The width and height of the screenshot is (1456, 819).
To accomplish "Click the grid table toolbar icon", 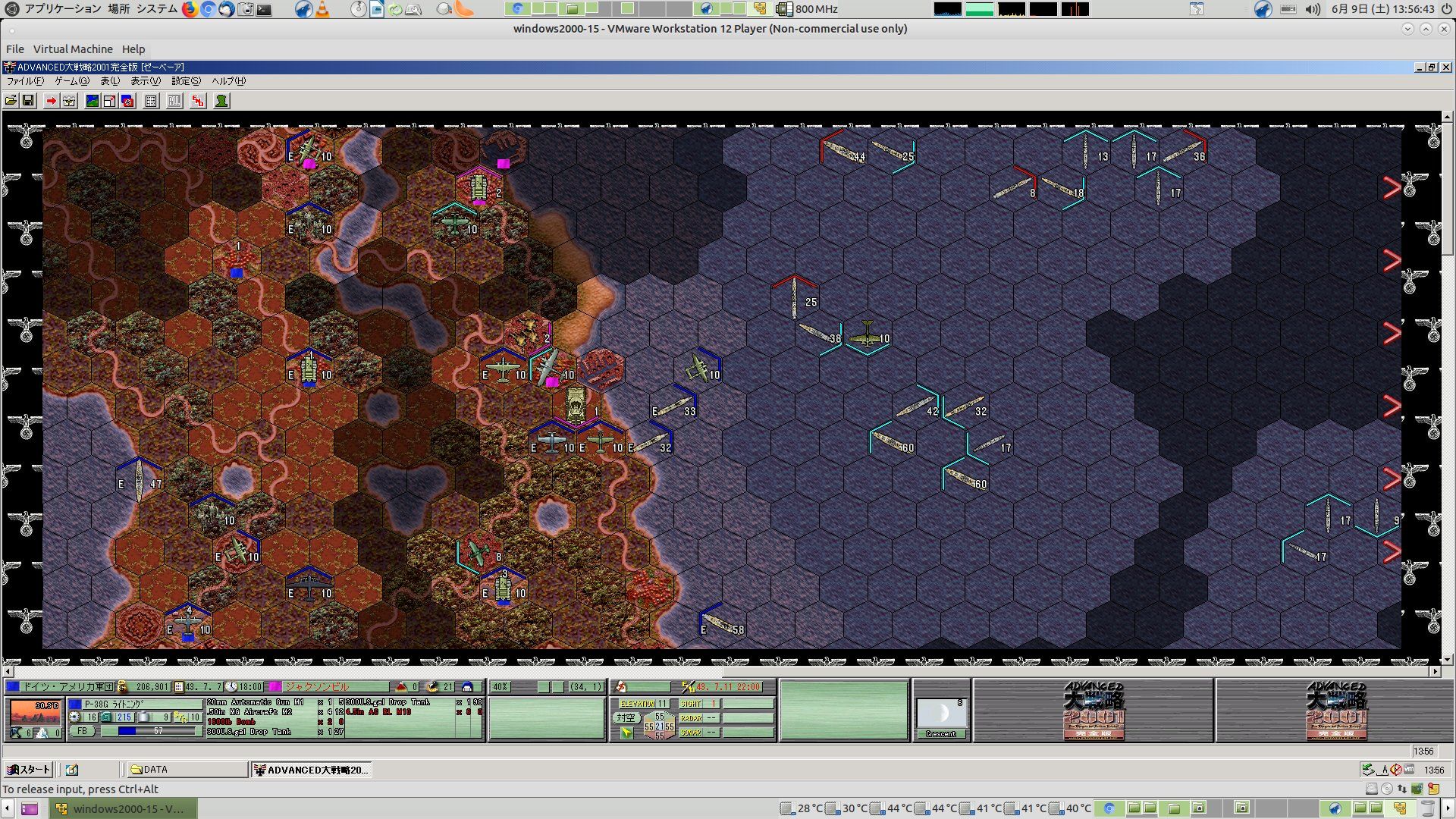I will pyautogui.click(x=151, y=101).
